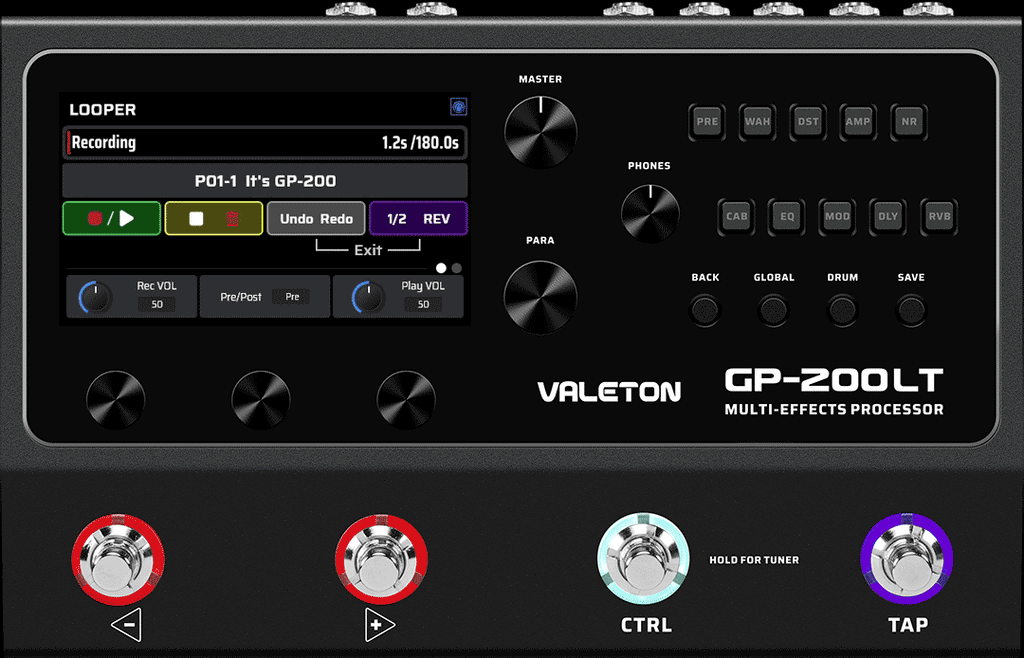
Task: Tap the purple 1/2 REV button
Action: [418, 218]
